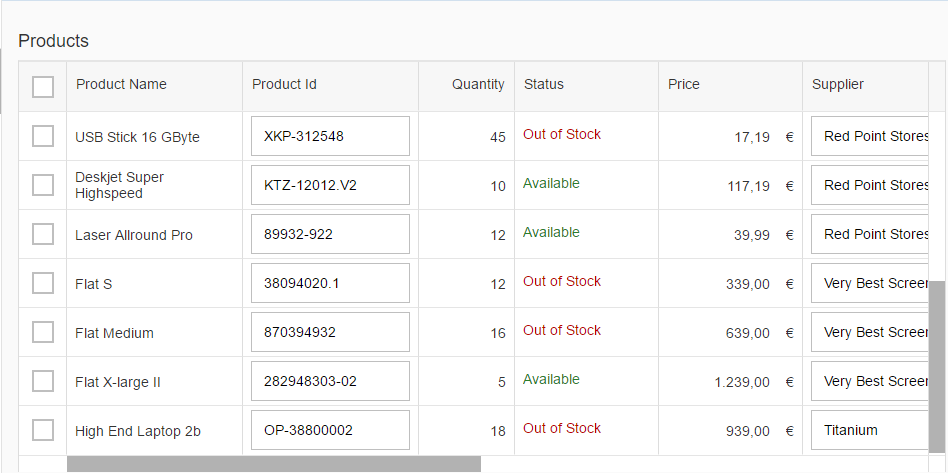Open the Price column header menu
948x473 pixels.
tap(683, 85)
